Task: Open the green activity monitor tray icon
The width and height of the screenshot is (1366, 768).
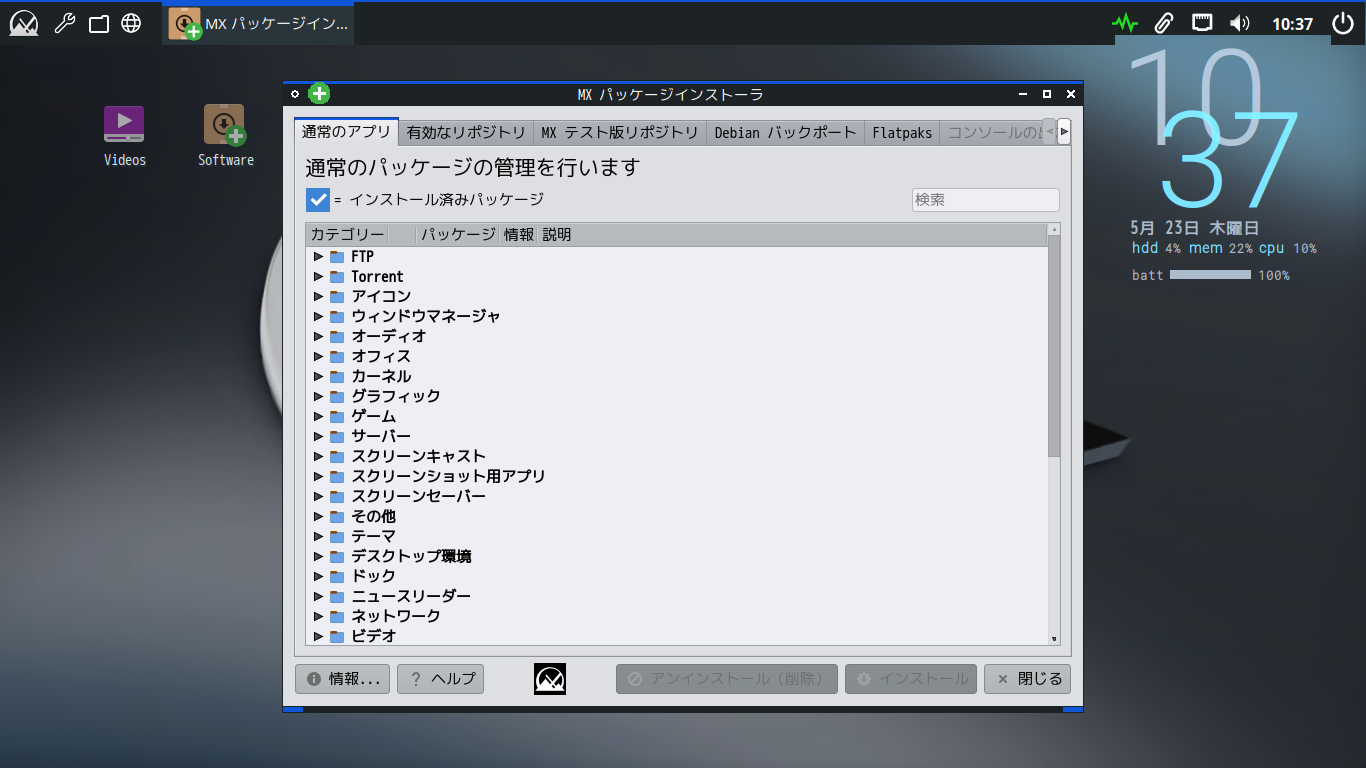Action: [x=1125, y=23]
